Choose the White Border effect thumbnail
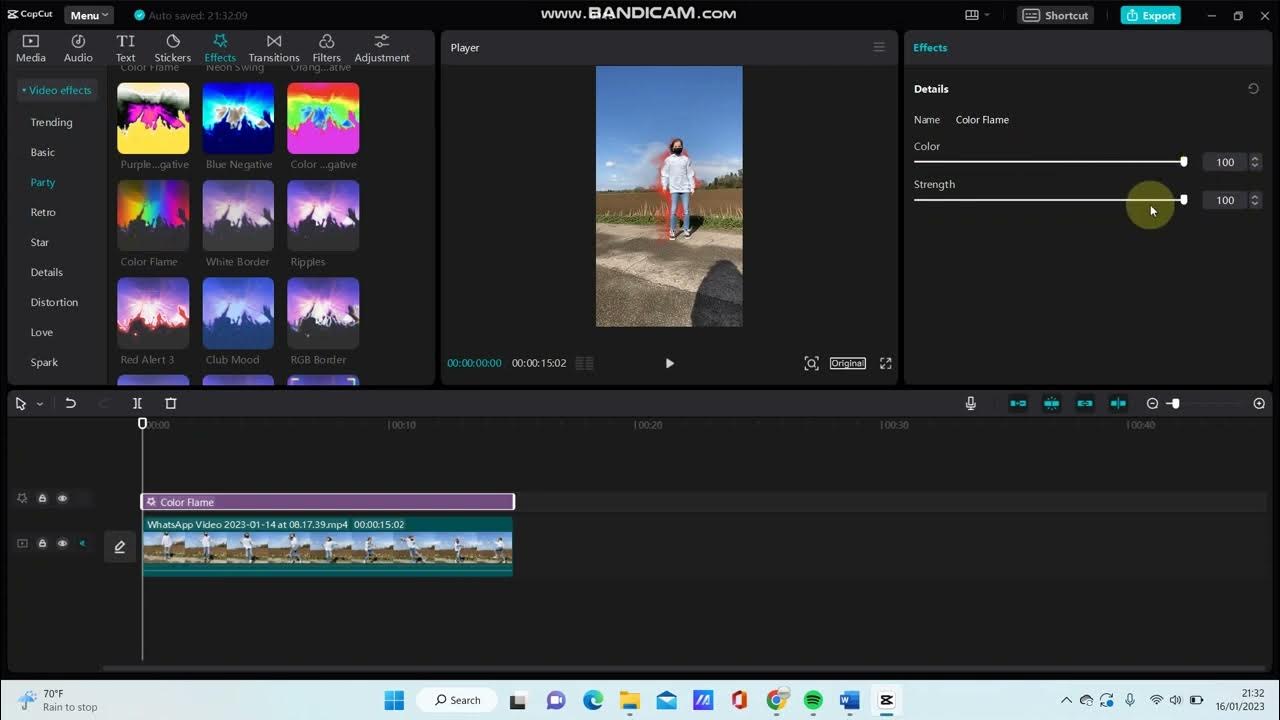The image size is (1280, 720). pos(238,216)
